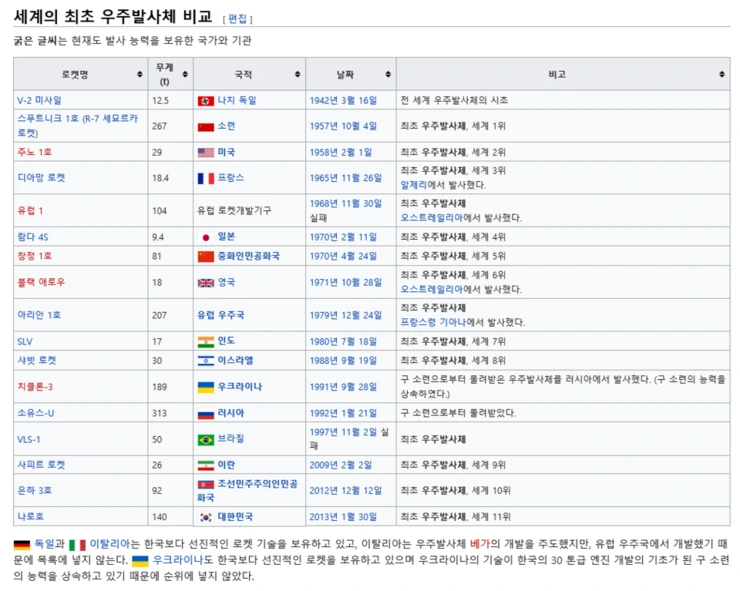The image size is (740, 591).
Task: Open the 유럽 우주국 nationality link
Action: (x=221, y=315)
